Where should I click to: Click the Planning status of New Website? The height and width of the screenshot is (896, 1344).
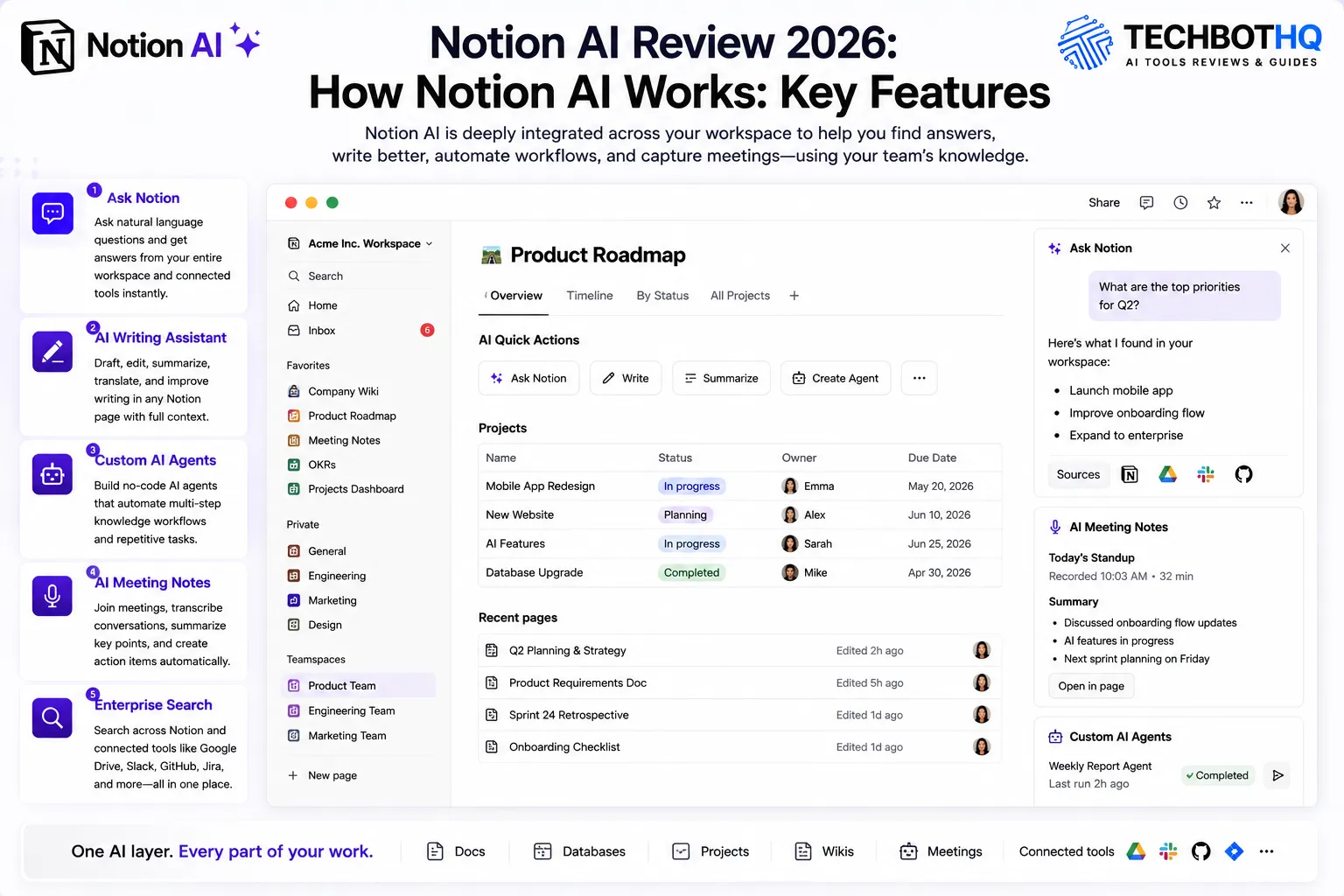point(685,514)
